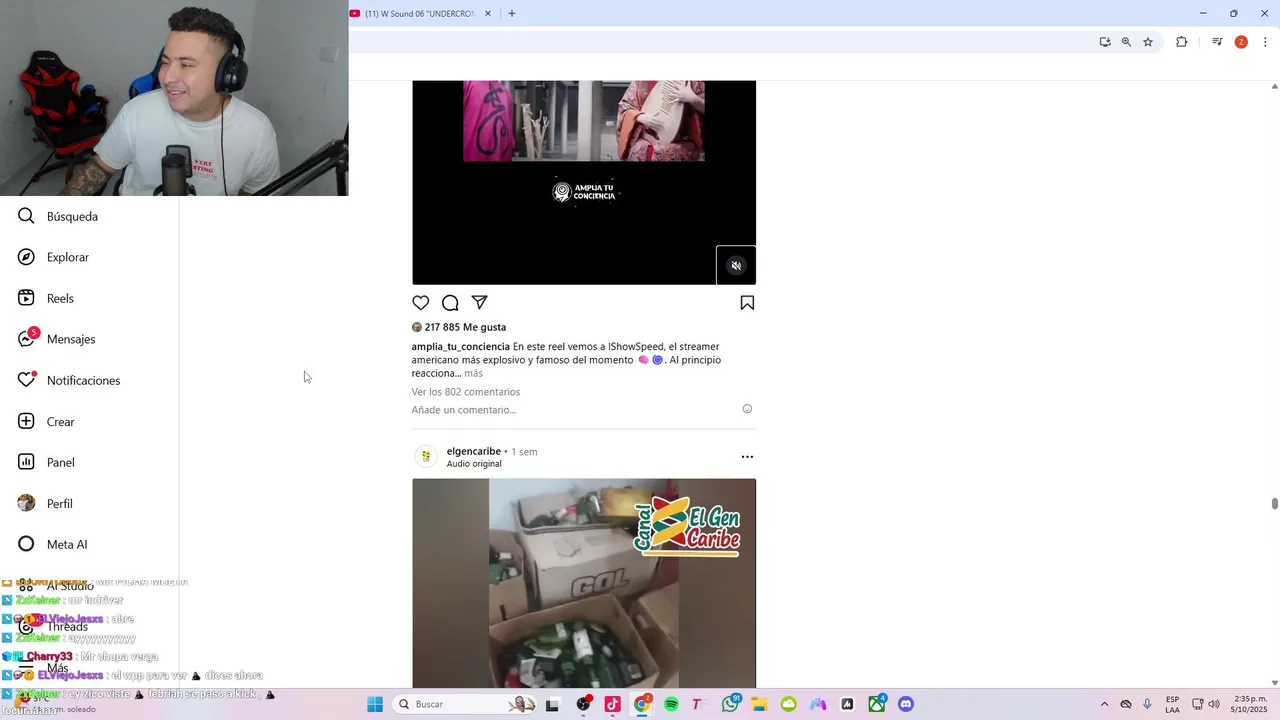Open Chrome from the taskbar
Screen dimensions: 1280x720
coord(642,704)
